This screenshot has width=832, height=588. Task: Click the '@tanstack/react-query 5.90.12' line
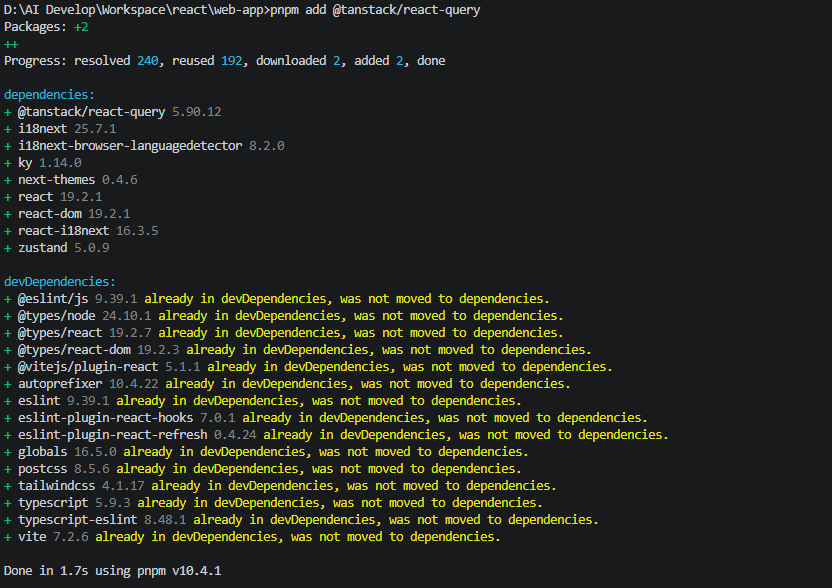click(x=112, y=112)
